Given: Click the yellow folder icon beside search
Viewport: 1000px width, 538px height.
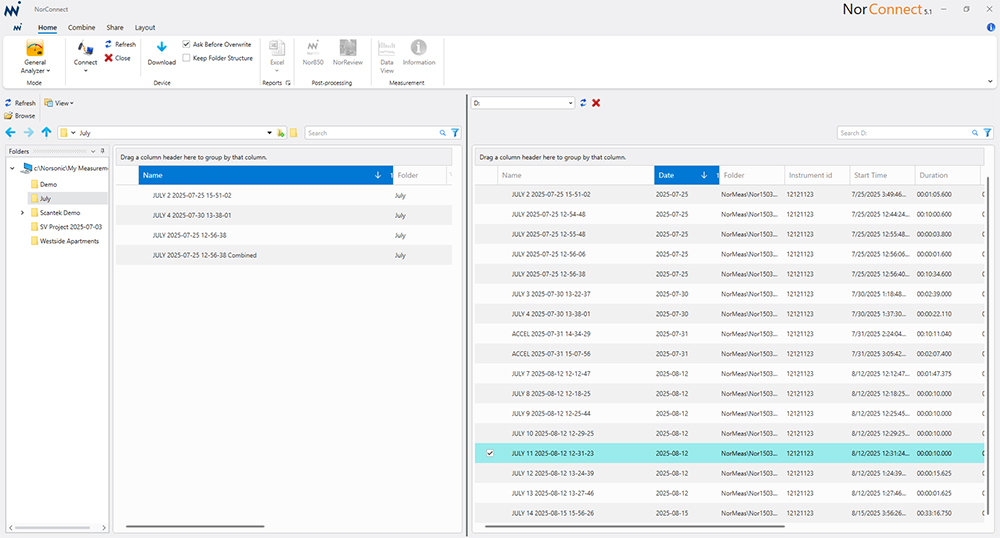Looking at the screenshot, I should (293, 133).
